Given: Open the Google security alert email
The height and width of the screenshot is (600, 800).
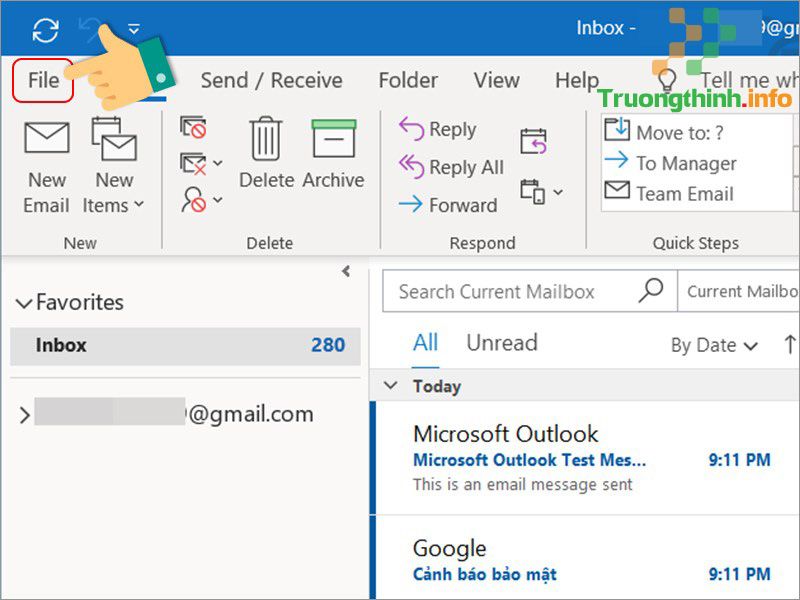Looking at the screenshot, I should pyautogui.click(x=585, y=557).
